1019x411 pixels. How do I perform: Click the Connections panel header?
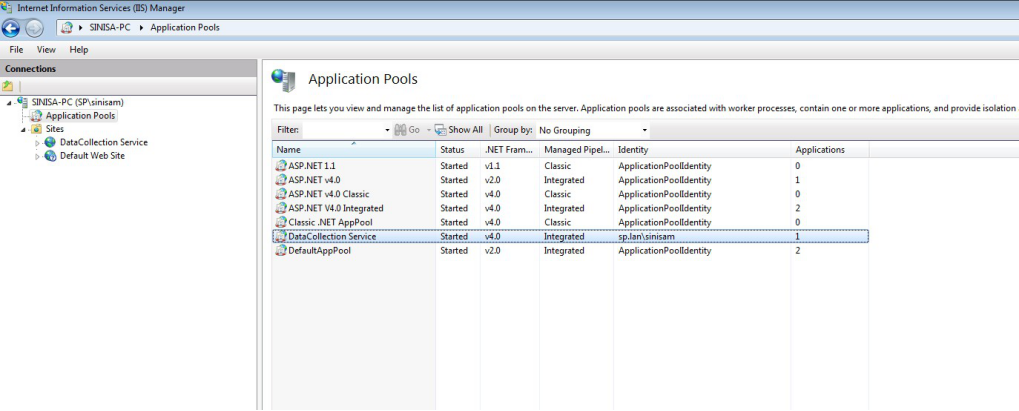128,68
